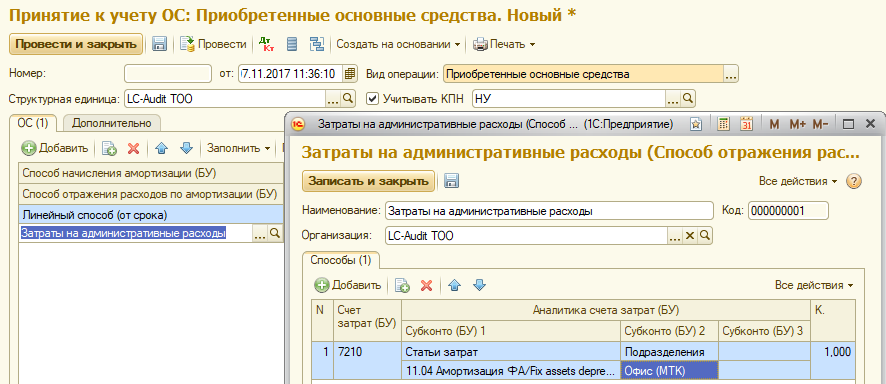Screen dimensions: 886x384
Task: Move row down arrow in Способы toolbar
Action: pos(479,285)
